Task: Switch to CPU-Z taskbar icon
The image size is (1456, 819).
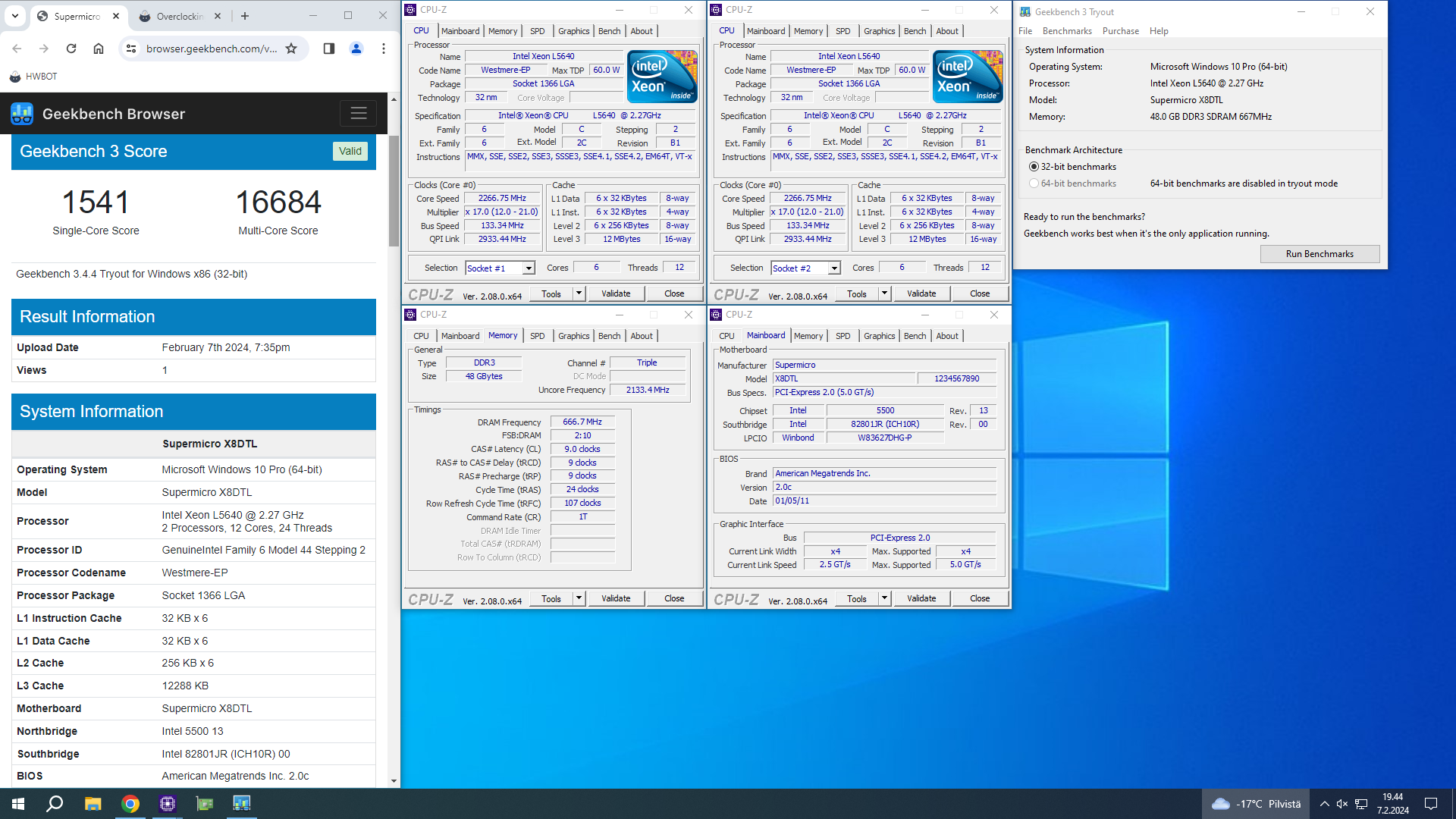Action: 168,804
